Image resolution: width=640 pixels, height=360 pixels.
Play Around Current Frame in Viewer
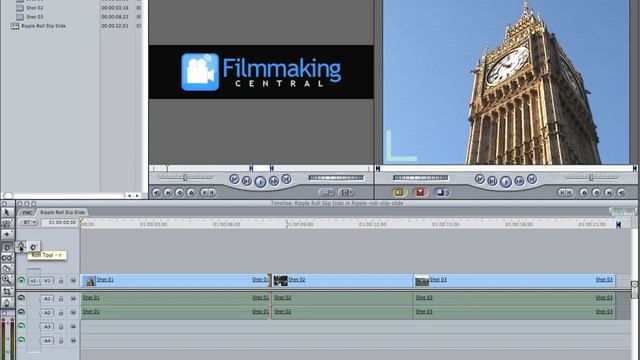click(x=274, y=181)
